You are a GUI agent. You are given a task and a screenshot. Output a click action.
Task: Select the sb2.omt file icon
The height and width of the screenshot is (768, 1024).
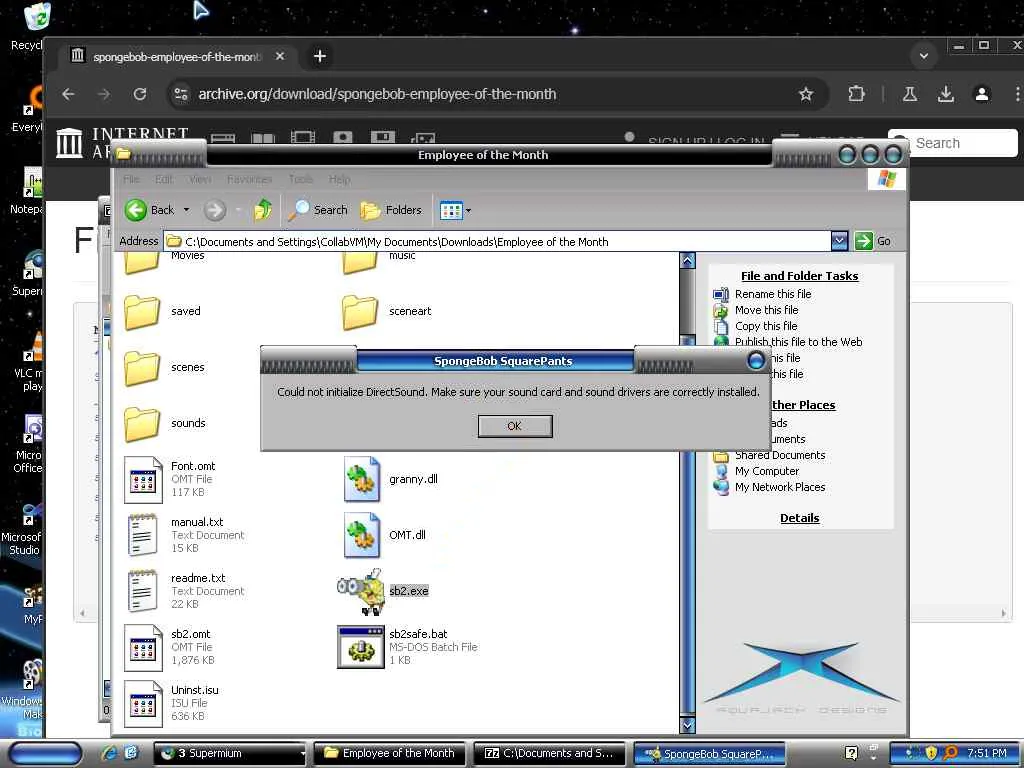point(143,647)
